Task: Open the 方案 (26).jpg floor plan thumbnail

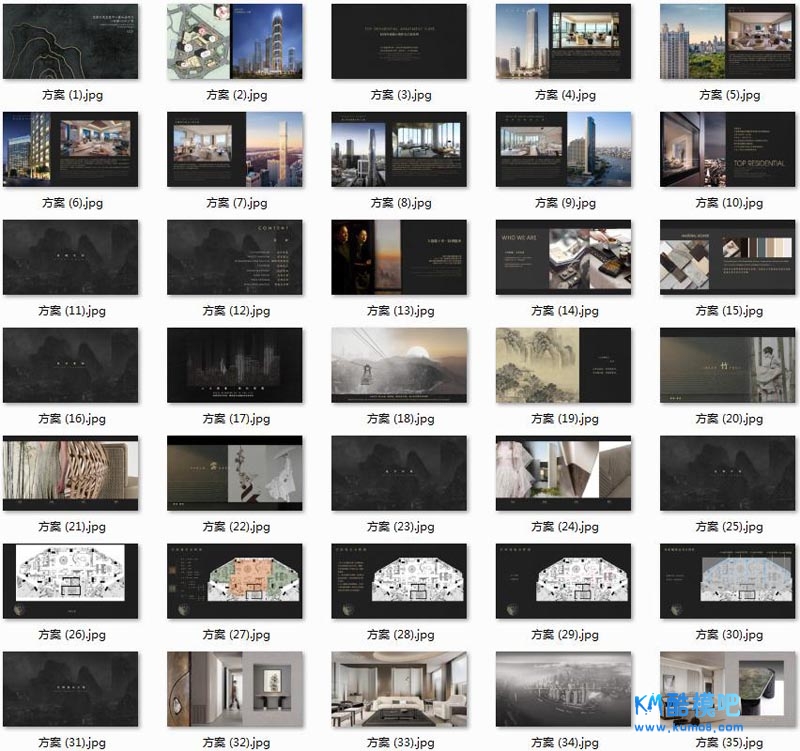Action: click(x=71, y=582)
